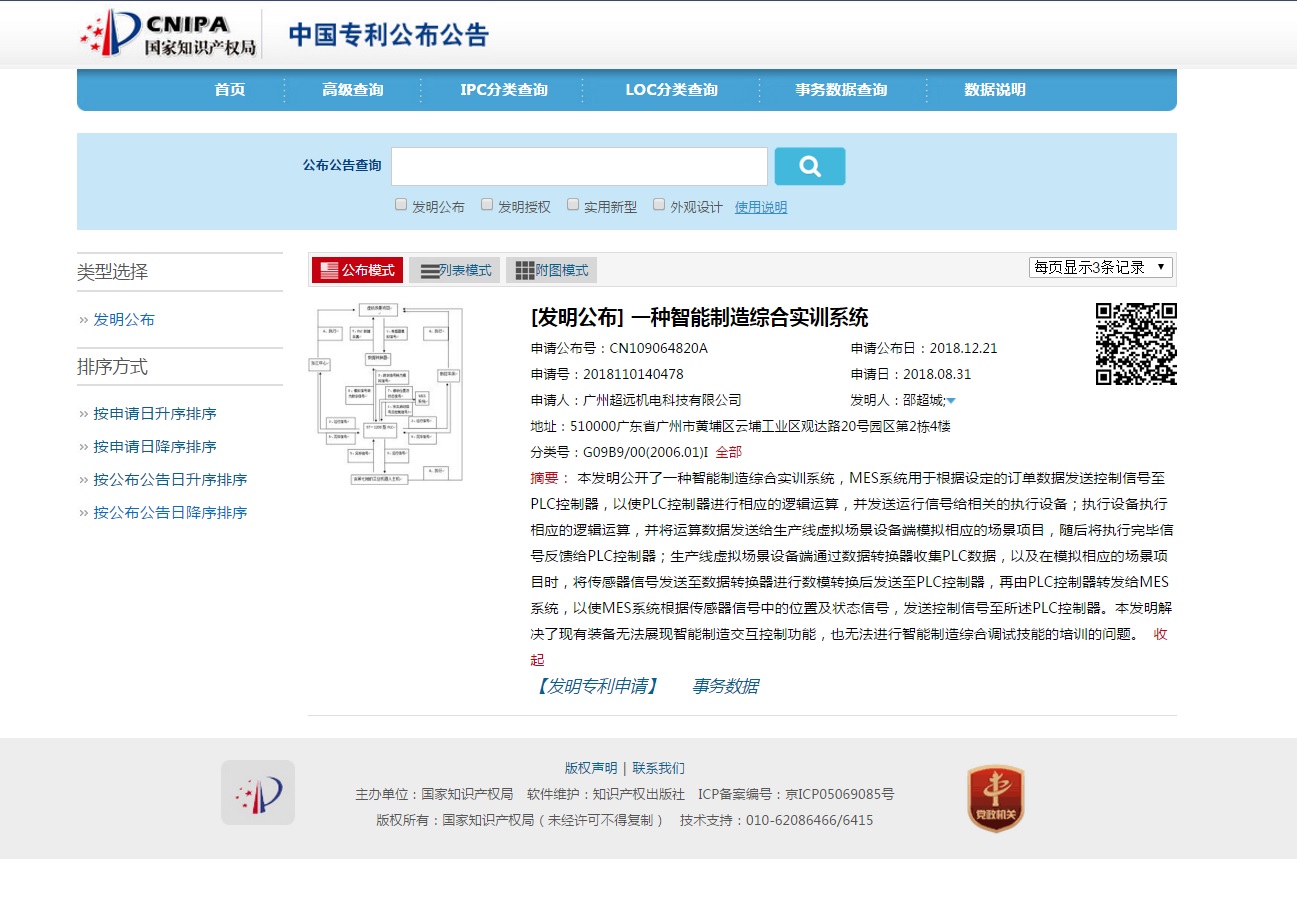
Task: Click the 党政机关 badge in footer
Action: tap(995, 798)
